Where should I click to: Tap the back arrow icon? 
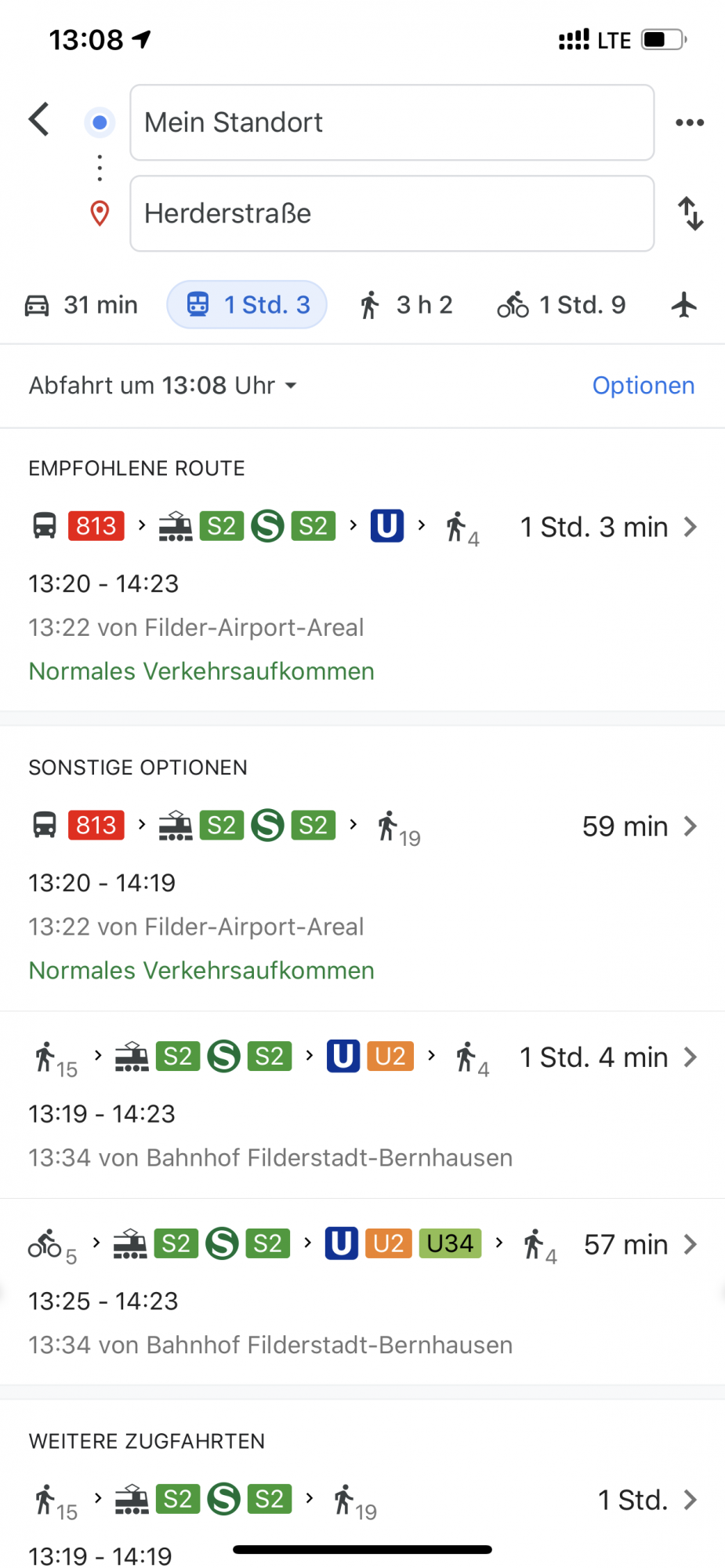click(39, 120)
